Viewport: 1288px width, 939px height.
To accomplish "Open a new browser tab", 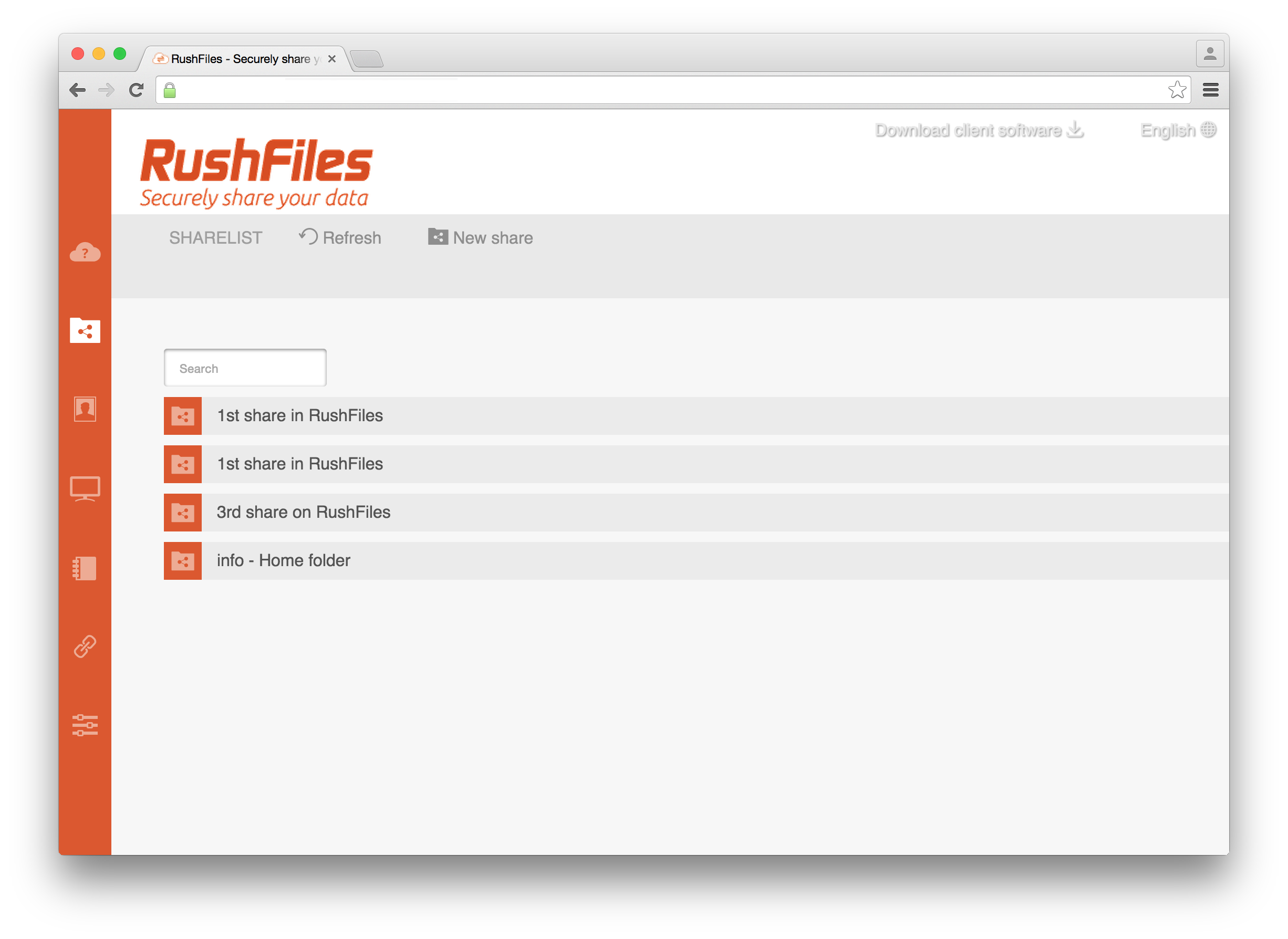I will click(367, 59).
